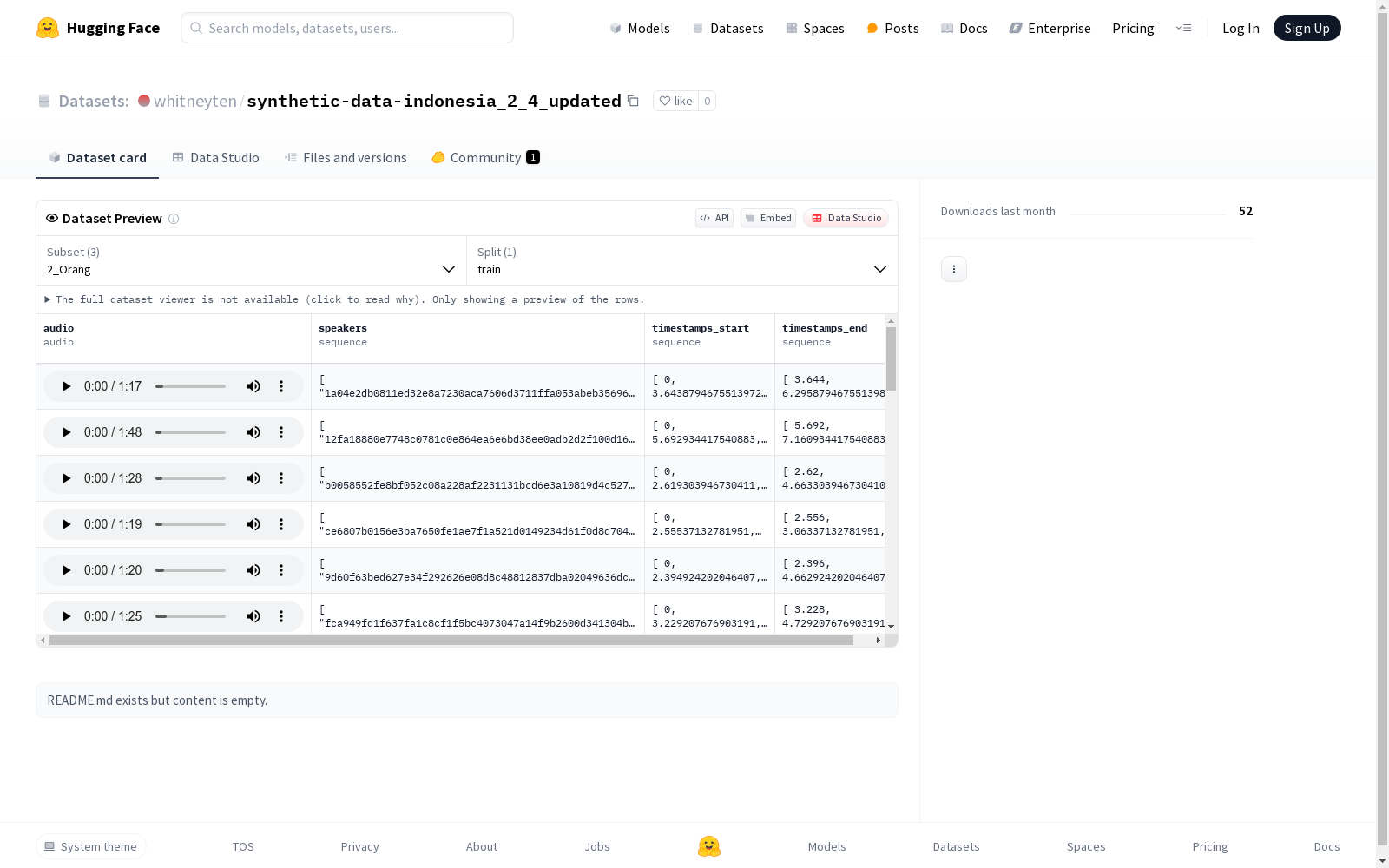Click the footer Hugging Face emoji icon
Screen dimensions: 1389x868
pyautogui.click(x=709, y=846)
